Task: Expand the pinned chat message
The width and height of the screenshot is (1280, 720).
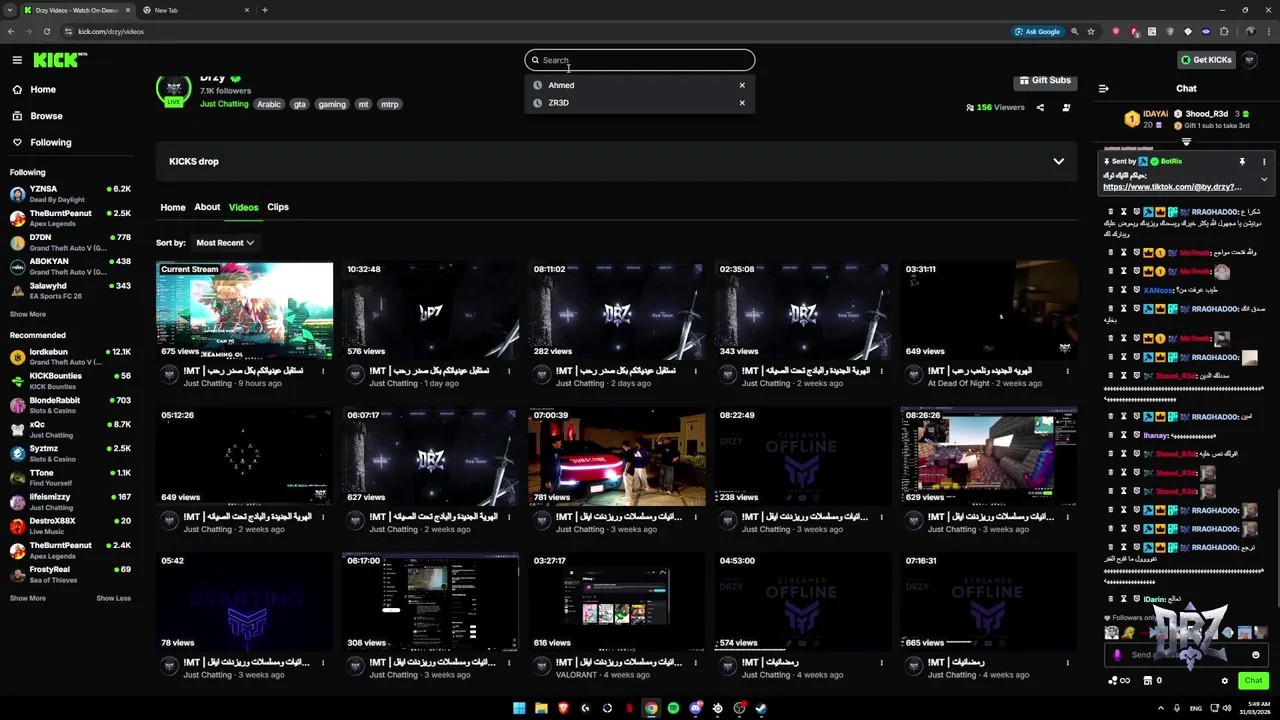Action: point(1264,179)
